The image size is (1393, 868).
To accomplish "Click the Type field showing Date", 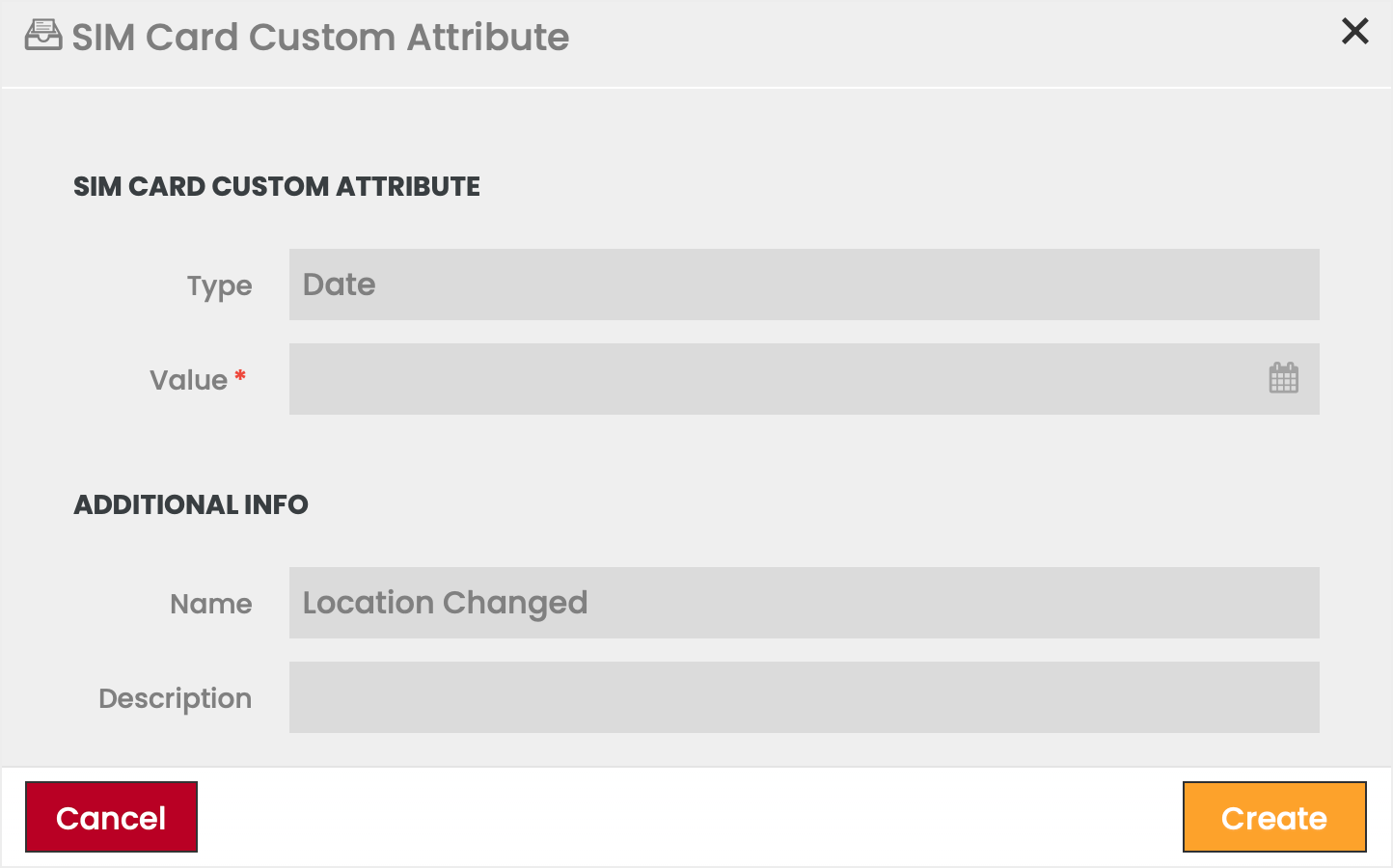I will [804, 285].
